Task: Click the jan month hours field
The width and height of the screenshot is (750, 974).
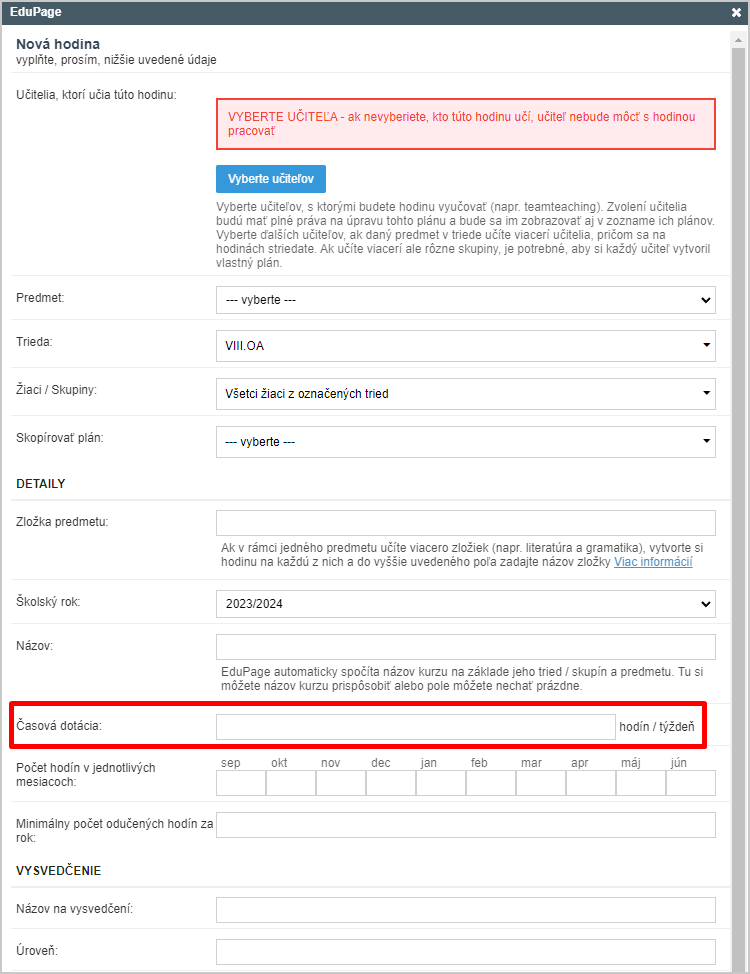Action: click(x=441, y=783)
